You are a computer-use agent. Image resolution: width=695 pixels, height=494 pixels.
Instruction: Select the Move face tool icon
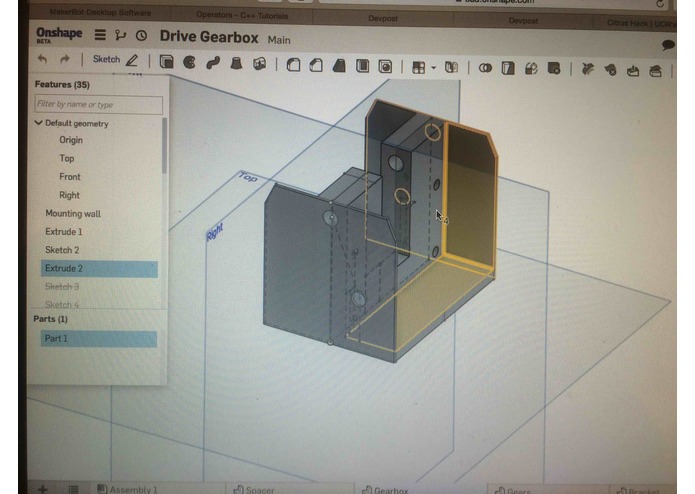pyautogui.click(x=633, y=70)
